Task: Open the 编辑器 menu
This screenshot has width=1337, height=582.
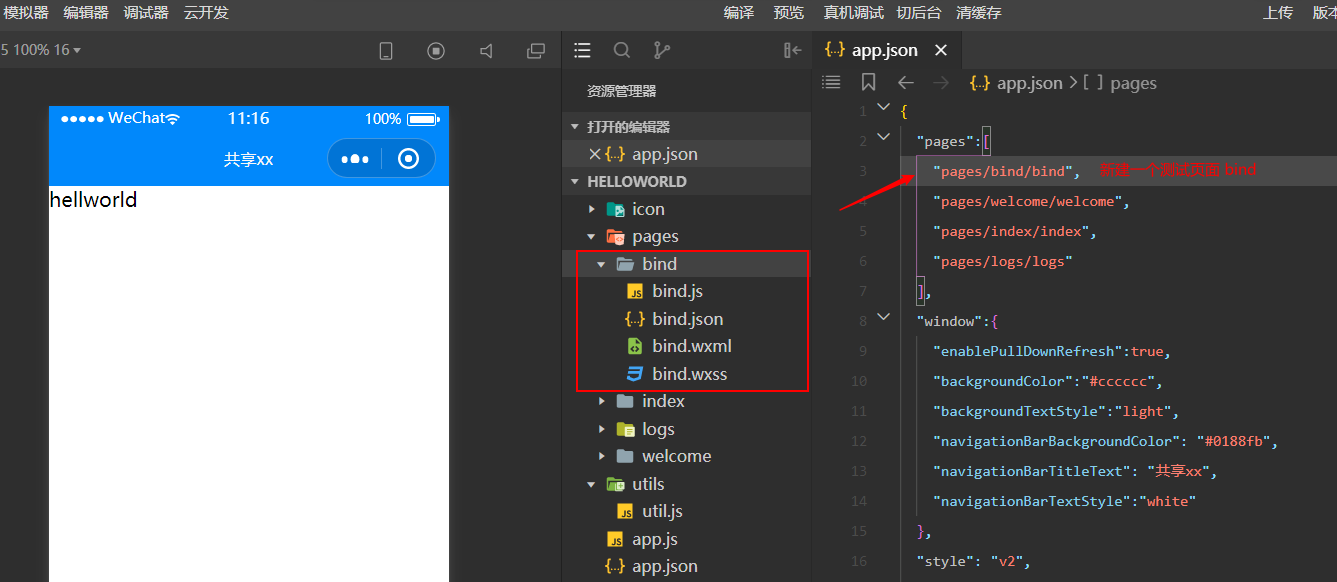Action: [x=86, y=13]
